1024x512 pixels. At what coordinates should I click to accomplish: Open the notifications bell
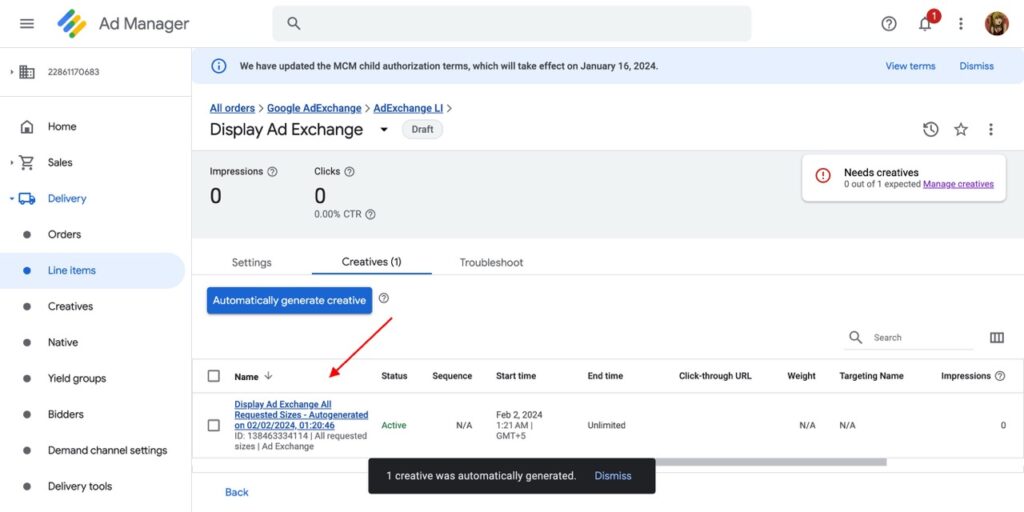pos(925,24)
